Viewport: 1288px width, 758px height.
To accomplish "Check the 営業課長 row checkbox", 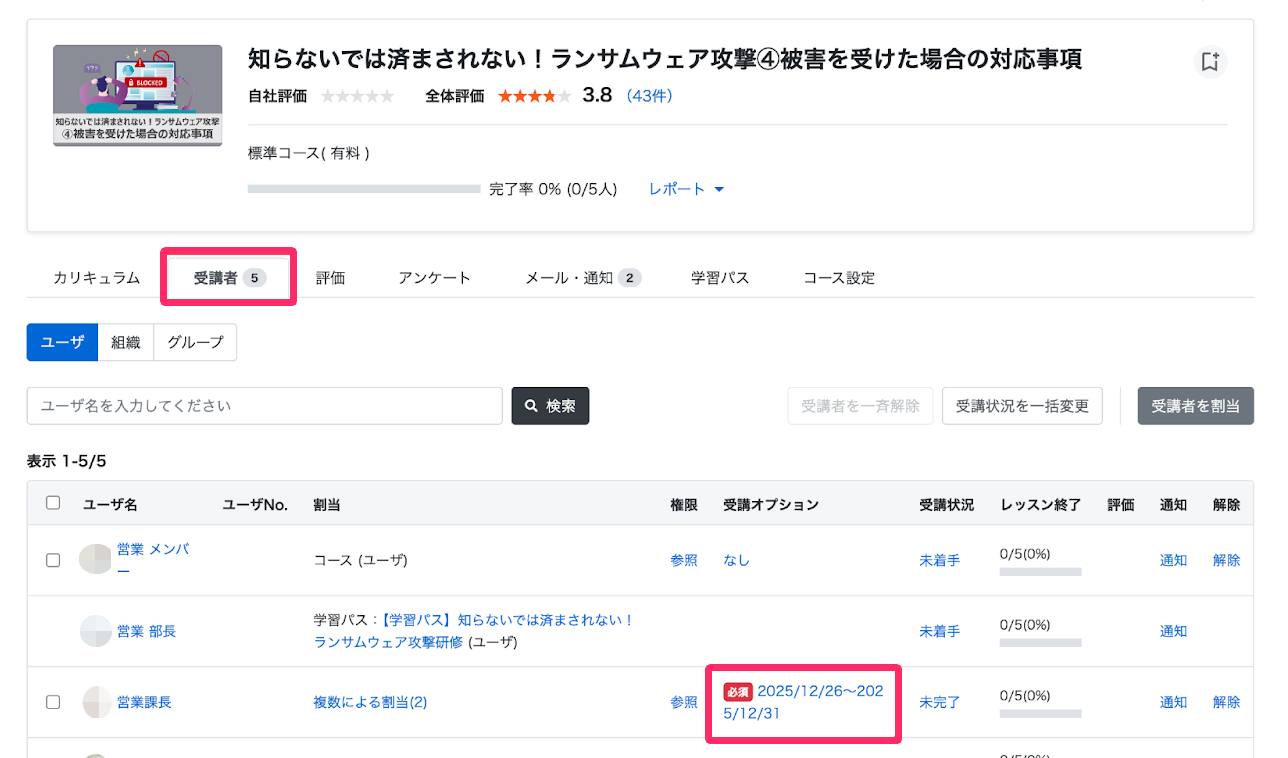I will click(53, 702).
